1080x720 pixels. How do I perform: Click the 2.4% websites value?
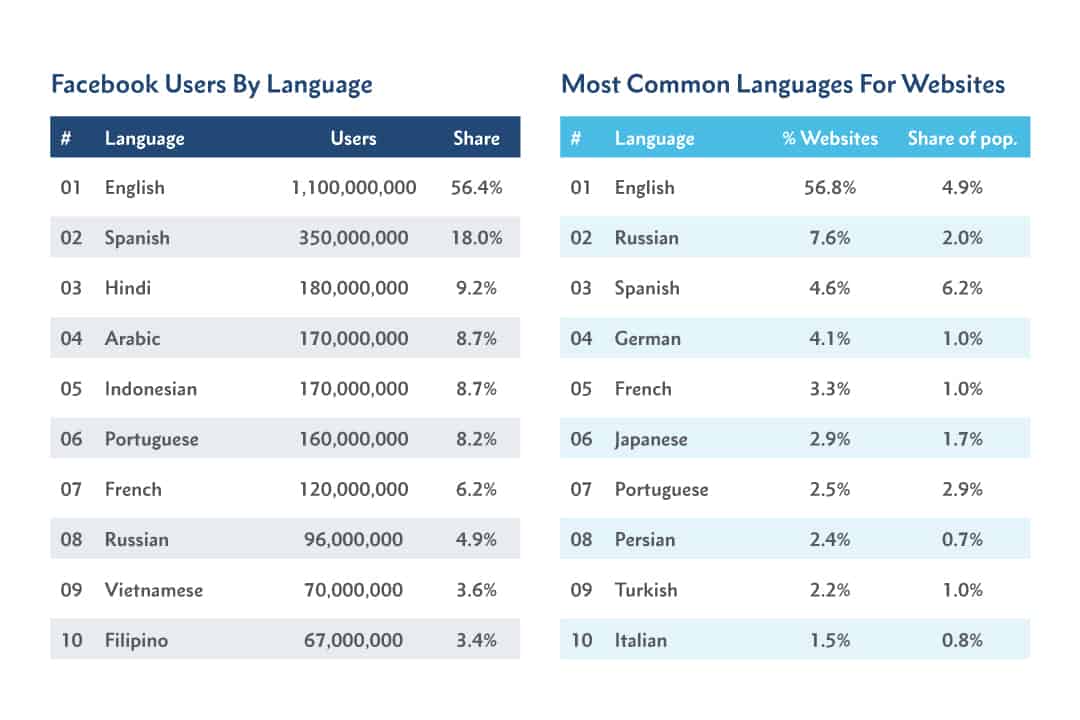click(x=830, y=539)
